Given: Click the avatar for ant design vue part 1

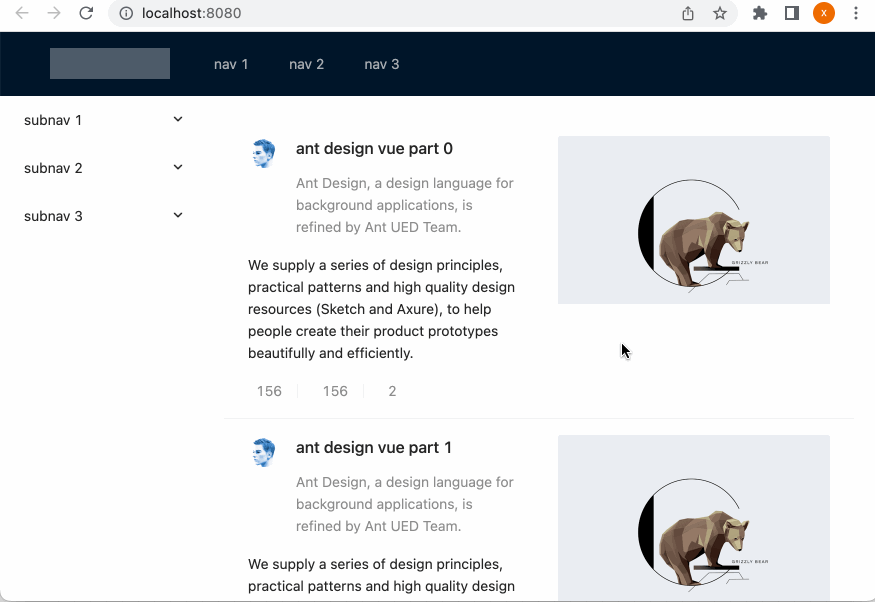Looking at the screenshot, I should tap(263, 452).
